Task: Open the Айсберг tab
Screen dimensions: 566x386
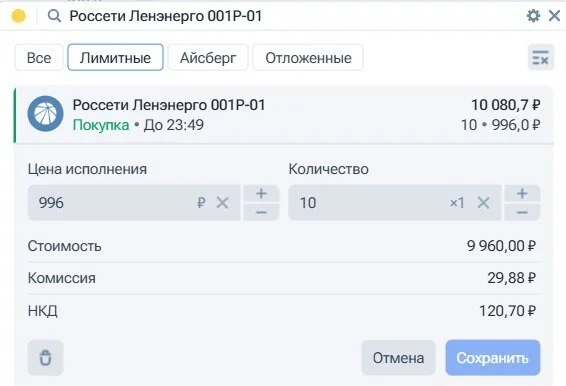Action: 208,57
